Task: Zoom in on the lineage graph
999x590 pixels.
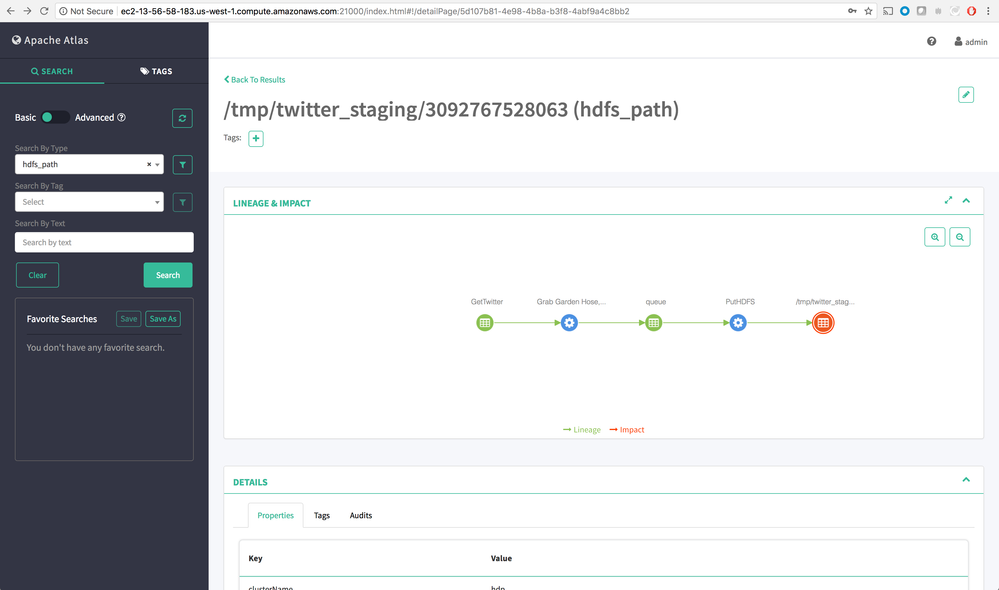Action: (x=935, y=236)
